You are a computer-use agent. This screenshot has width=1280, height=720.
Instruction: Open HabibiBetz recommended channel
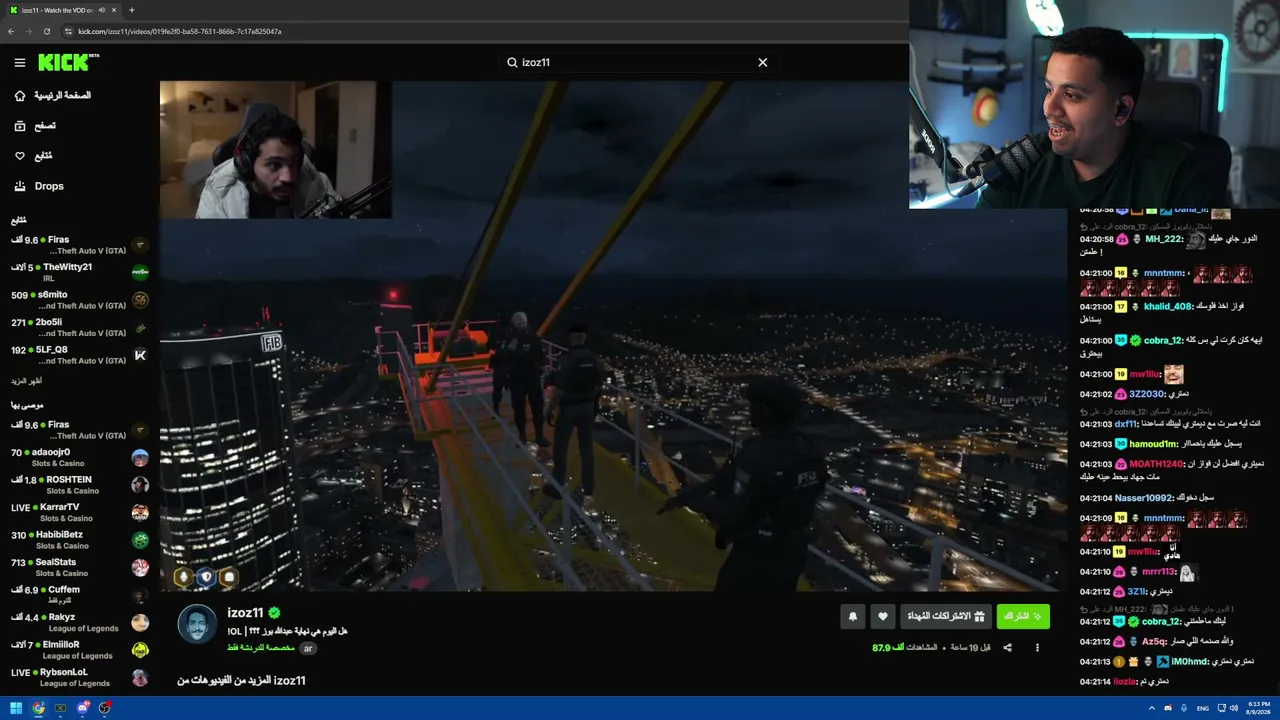click(80, 540)
